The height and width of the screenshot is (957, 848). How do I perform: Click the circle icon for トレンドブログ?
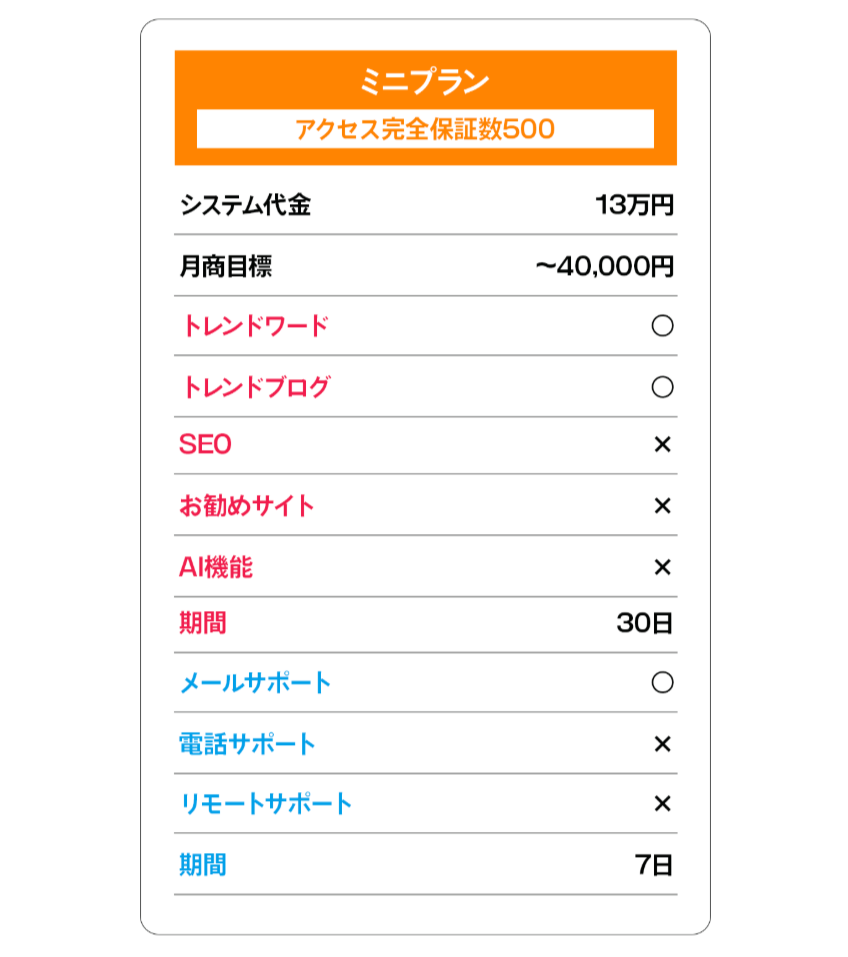662,387
